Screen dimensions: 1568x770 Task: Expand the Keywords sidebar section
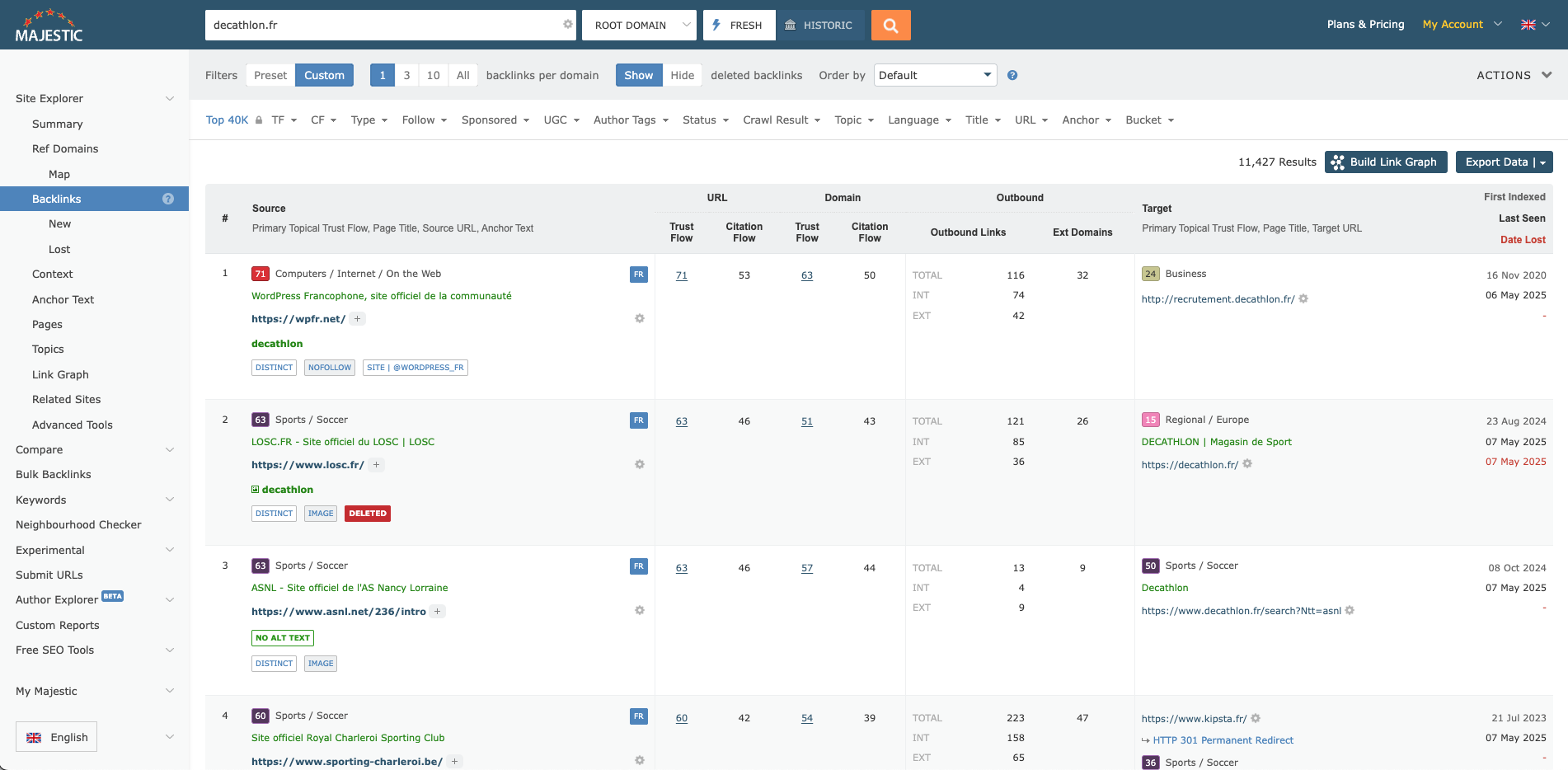[x=170, y=500]
